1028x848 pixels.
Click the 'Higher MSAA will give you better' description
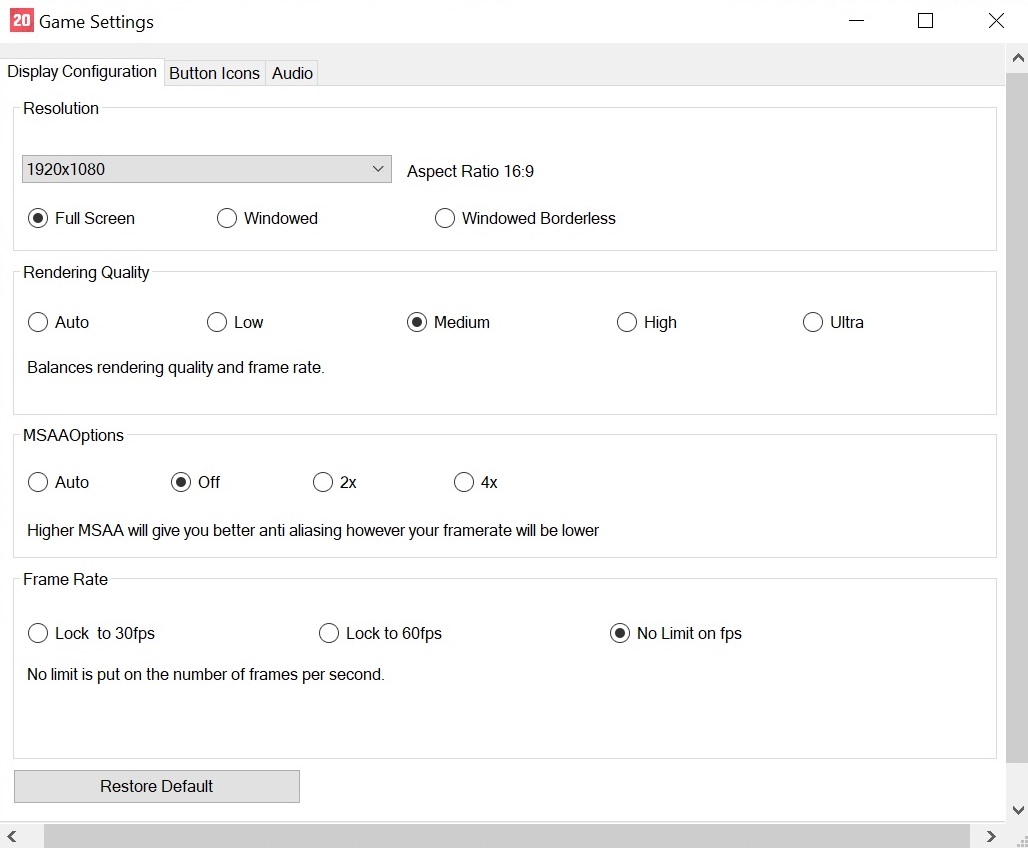(x=313, y=530)
